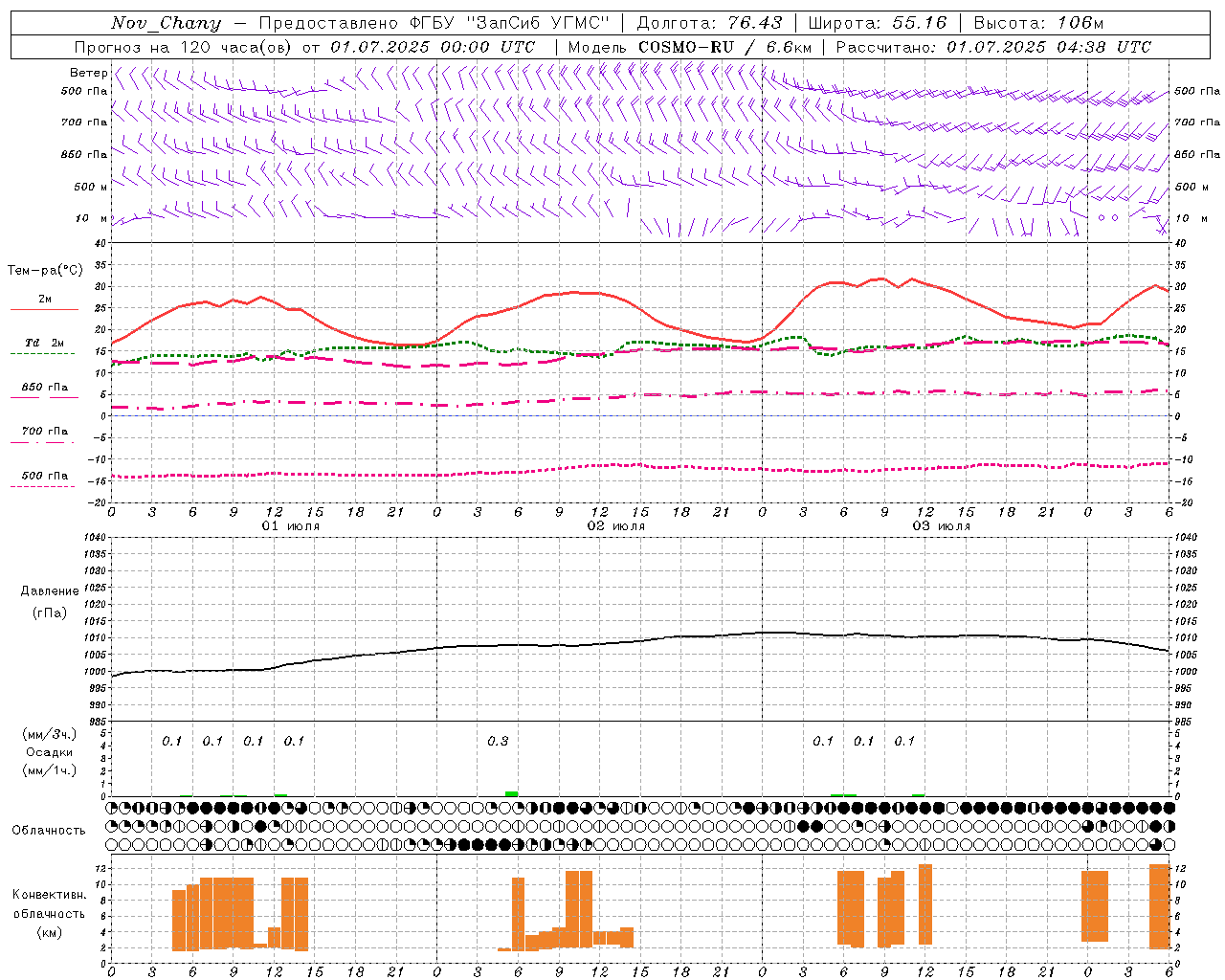This screenshot has height=980, width=1225.
Task: Click the station name "Nov_Chany" in the header
Action: [166, 23]
